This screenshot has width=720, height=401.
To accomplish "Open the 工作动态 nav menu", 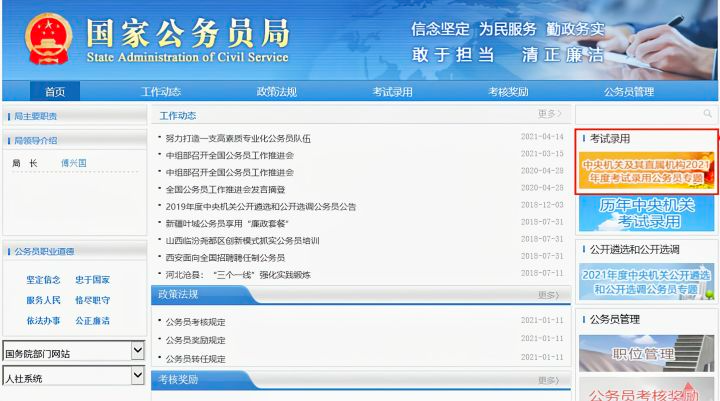I will [x=161, y=91].
